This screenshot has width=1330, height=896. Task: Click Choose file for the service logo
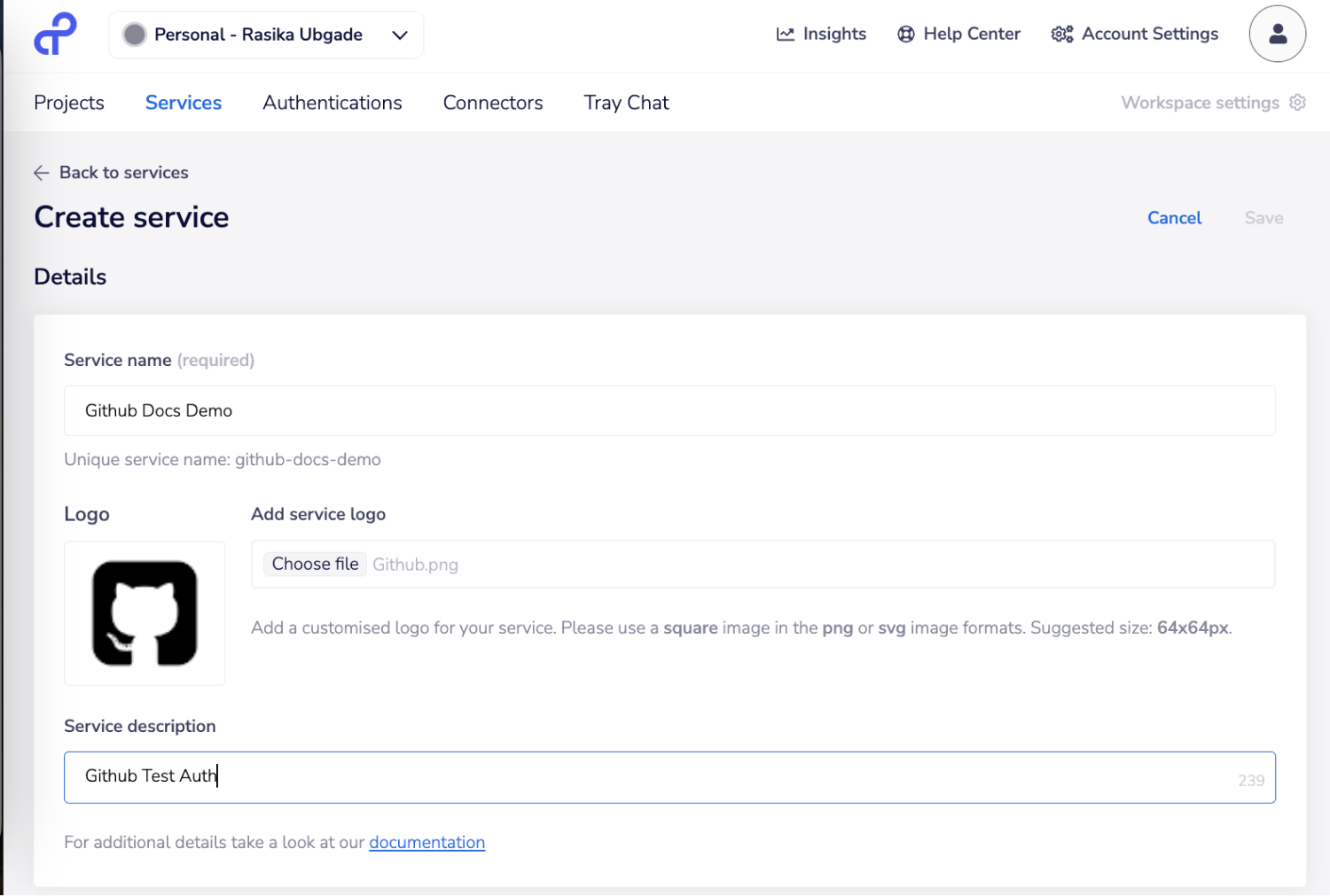pyautogui.click(x=315, y=564)
